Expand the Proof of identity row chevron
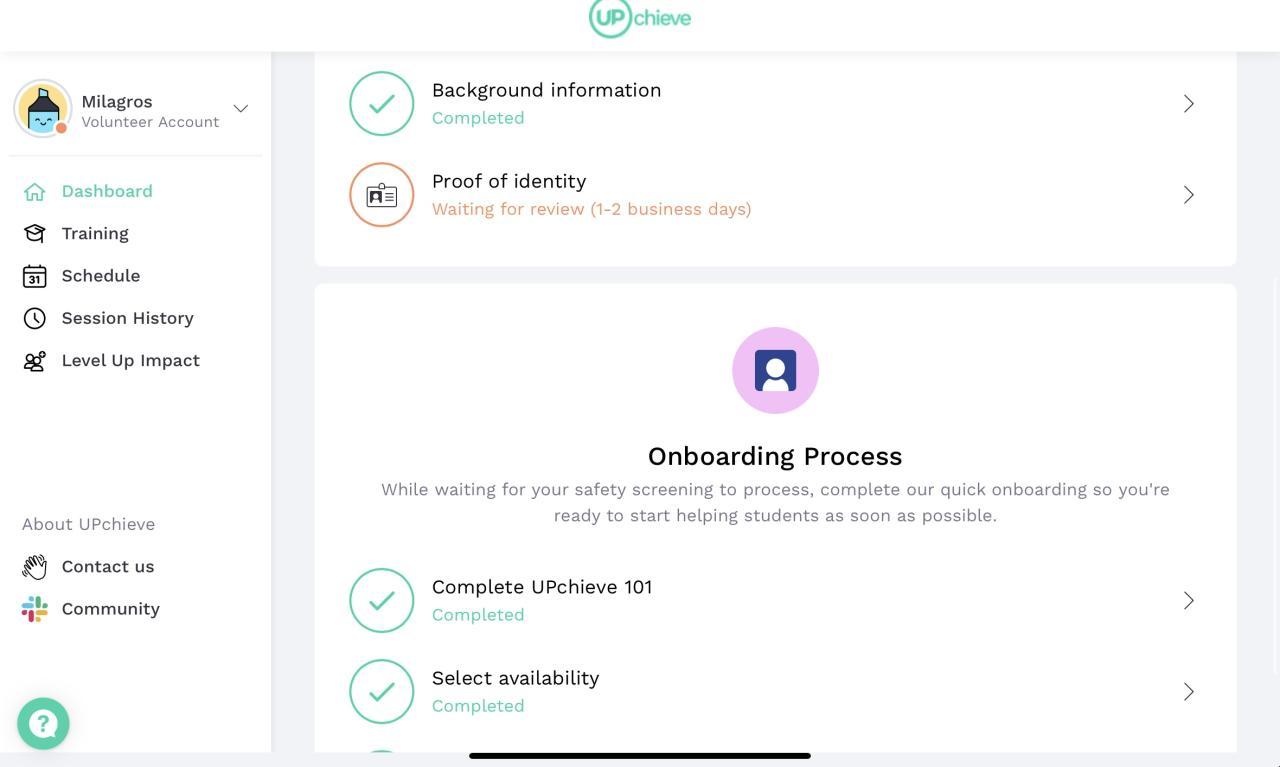This screenshot has width=1280, height=767. (1189, 195)
